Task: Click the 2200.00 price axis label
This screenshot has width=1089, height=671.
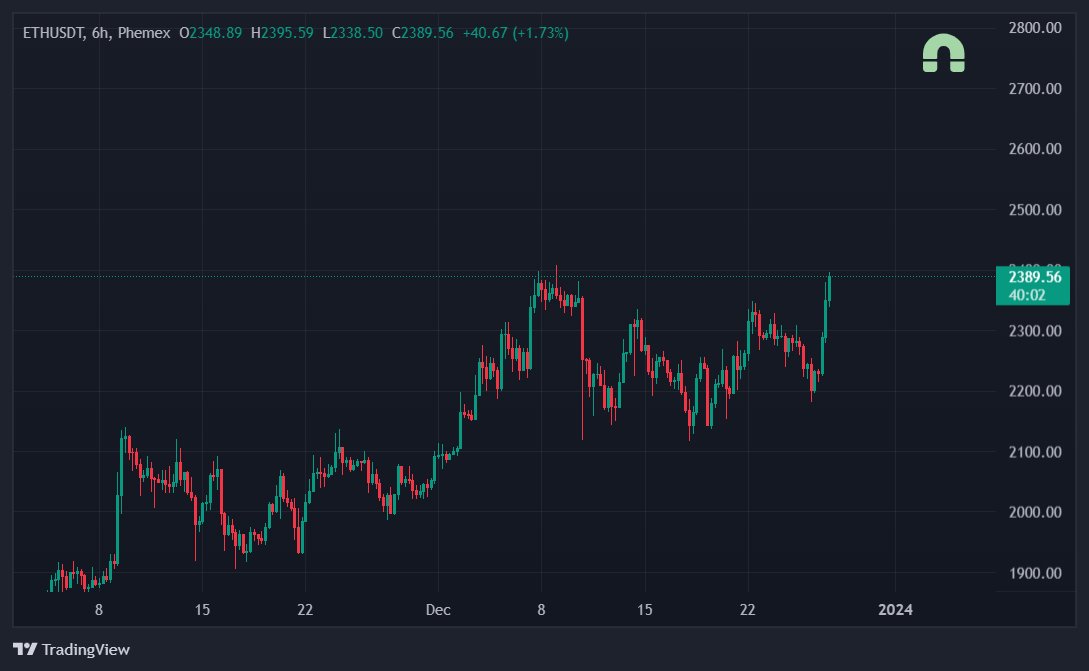Action: [x=1035, y=391]
